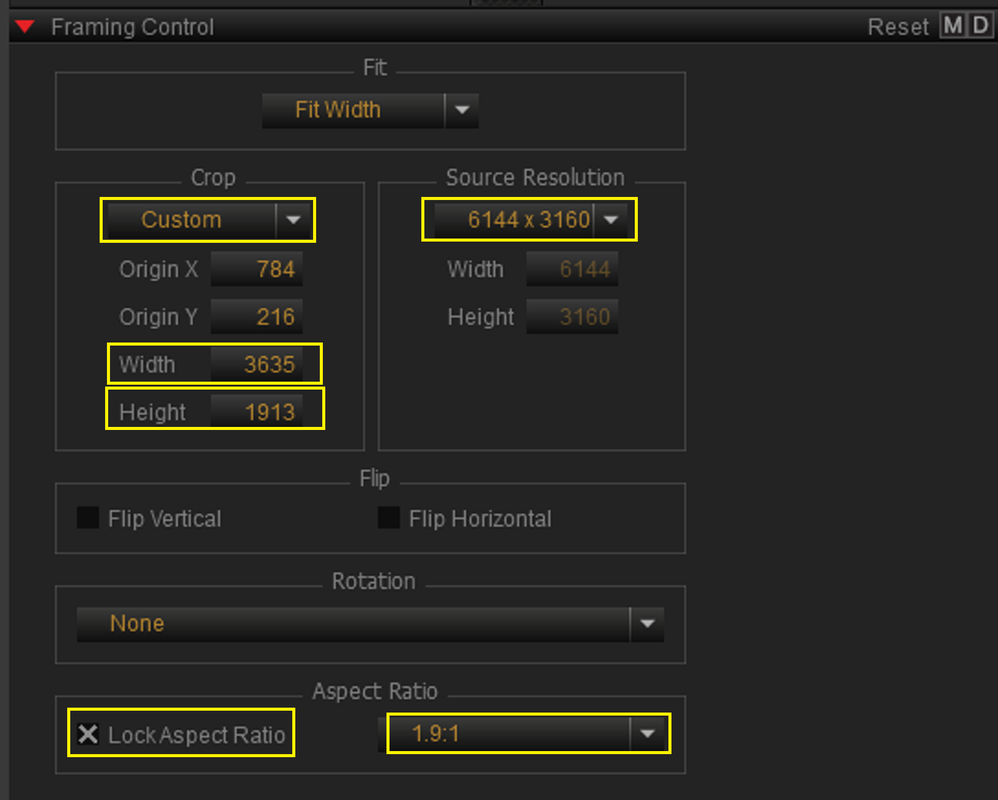Click the Source Resolution Height field
This screenshot has width=998, height=800.
point(572,316)
